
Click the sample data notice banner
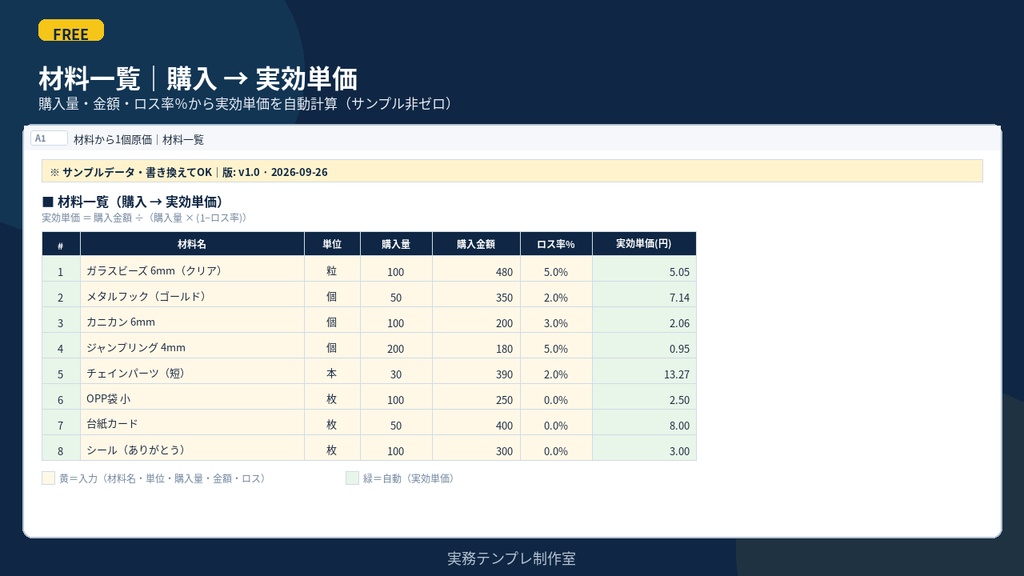[512, 171]
